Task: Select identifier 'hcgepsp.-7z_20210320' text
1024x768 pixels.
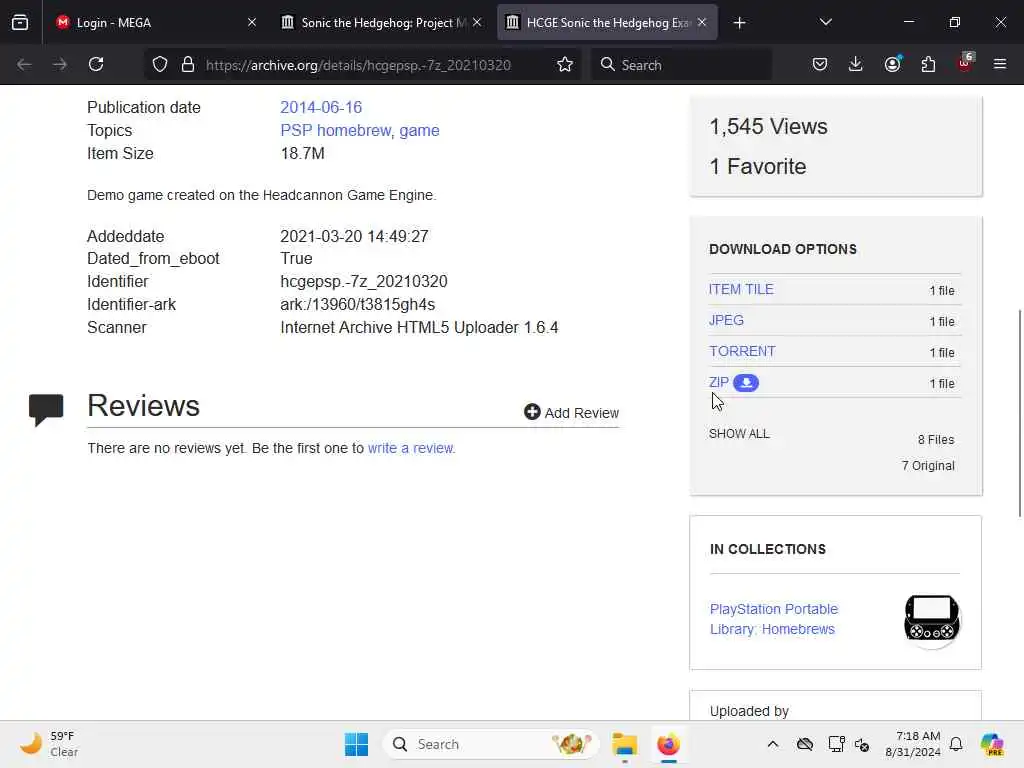Action: (x=364, y=281)
